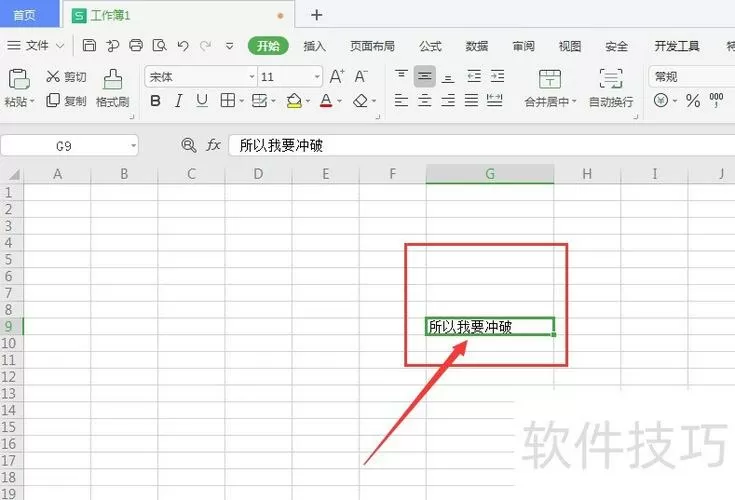Screen dimensions: 735x500
Task: Select column G header
Action: point(490,174)
